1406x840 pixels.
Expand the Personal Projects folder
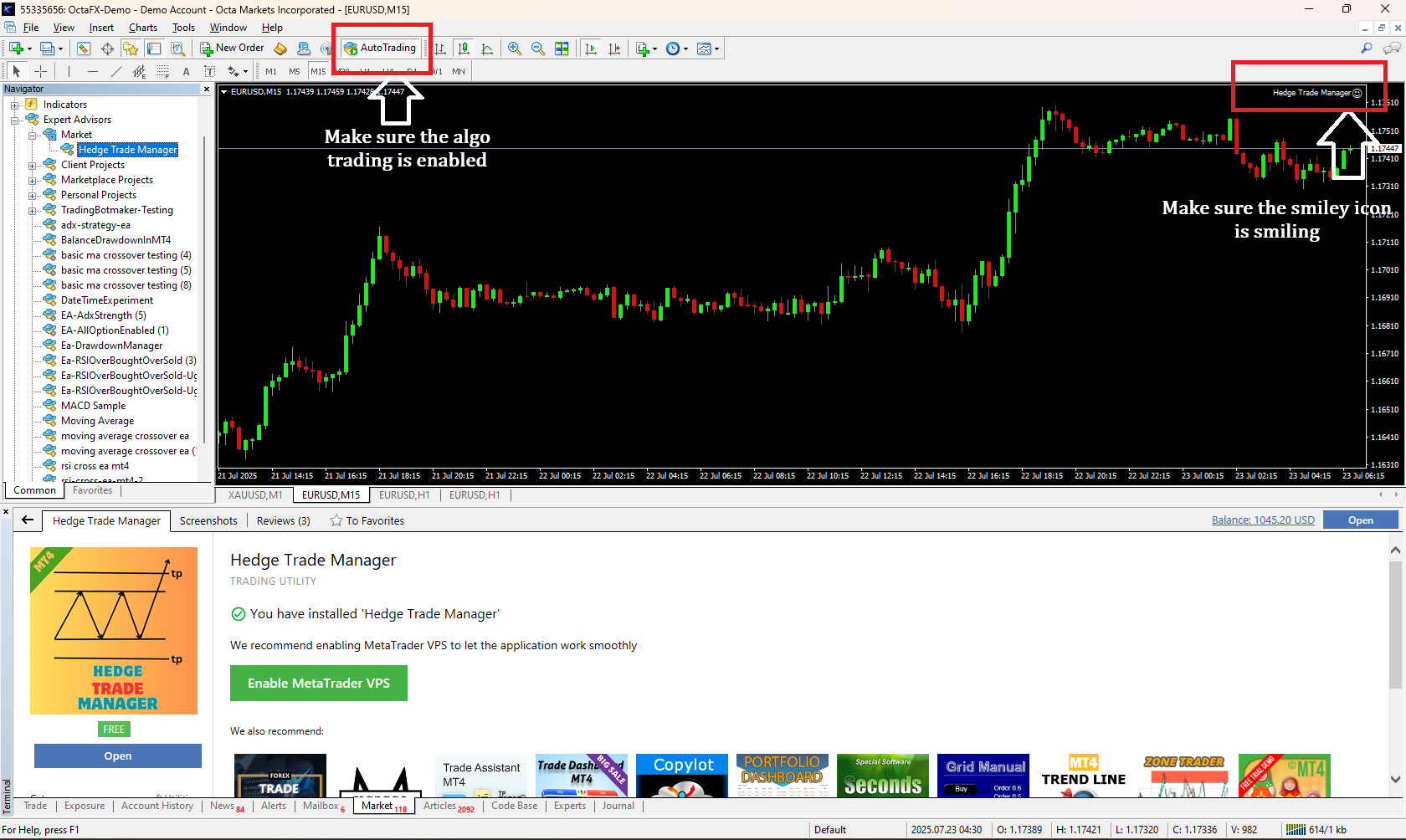tap(33, 195)
